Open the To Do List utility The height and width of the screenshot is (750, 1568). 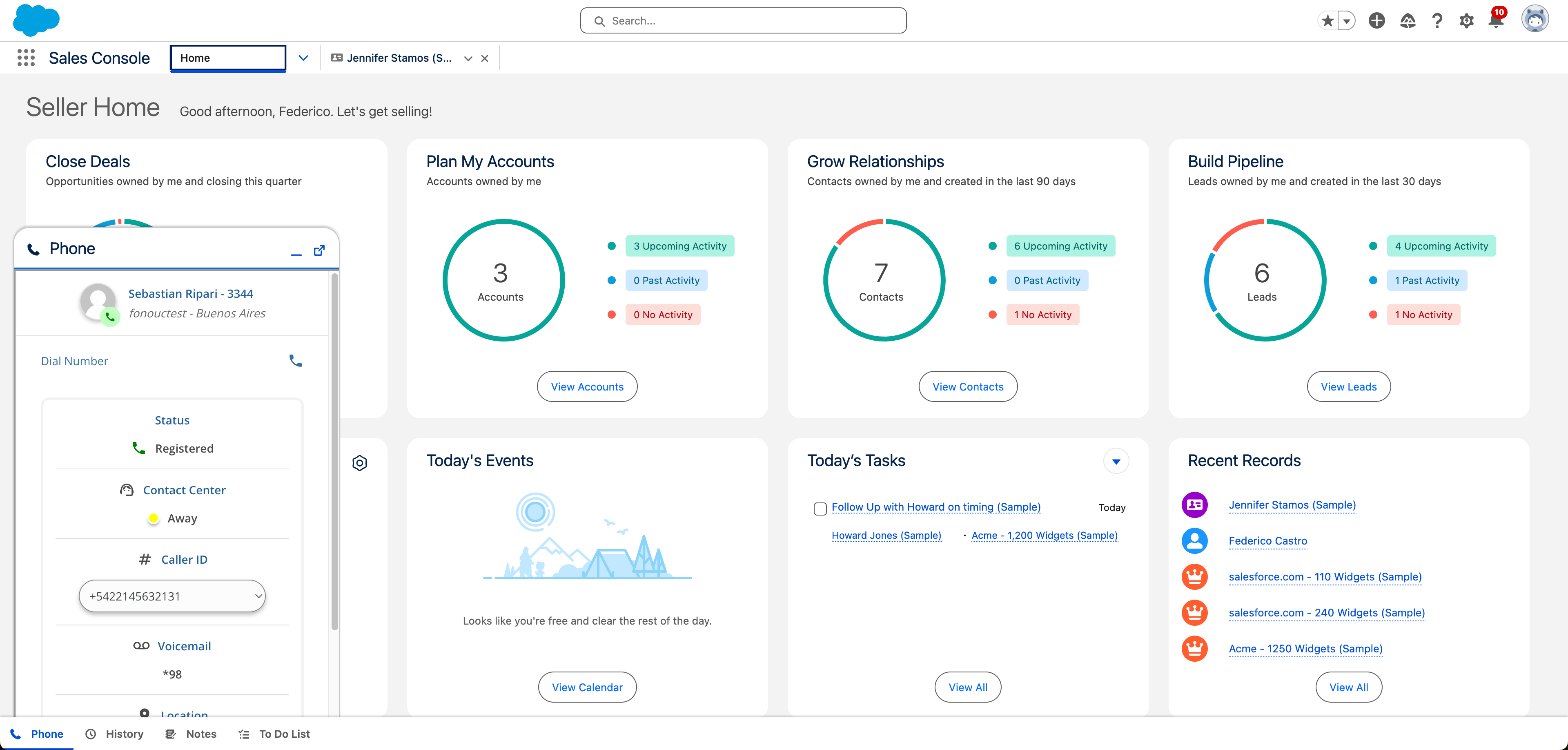click(x=274, y=734)
